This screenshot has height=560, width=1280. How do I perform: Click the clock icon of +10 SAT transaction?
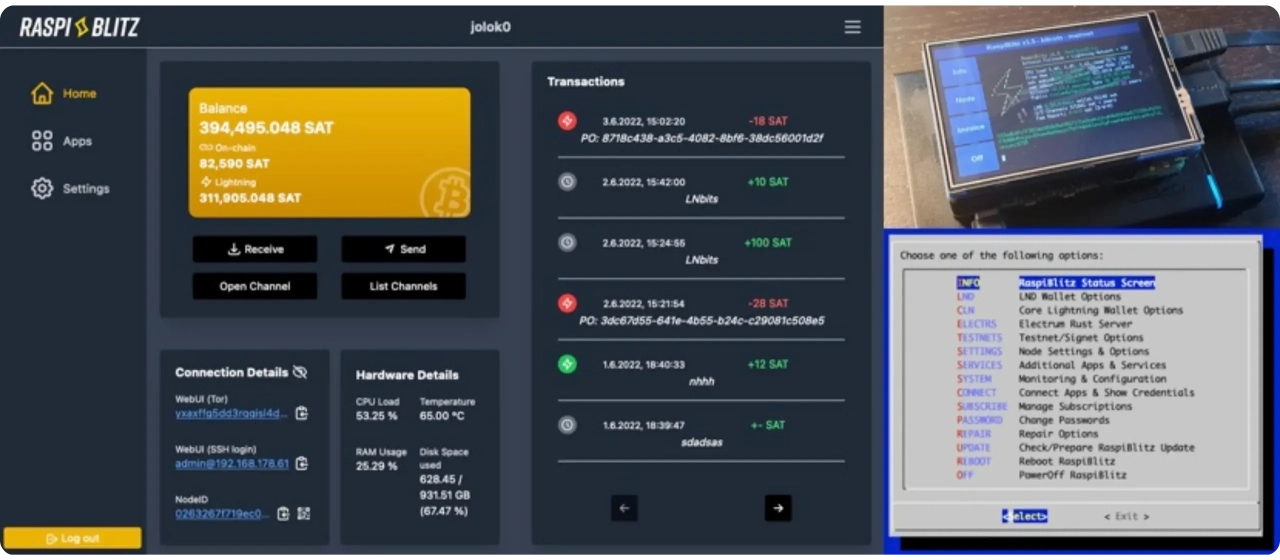click(567, 182)
